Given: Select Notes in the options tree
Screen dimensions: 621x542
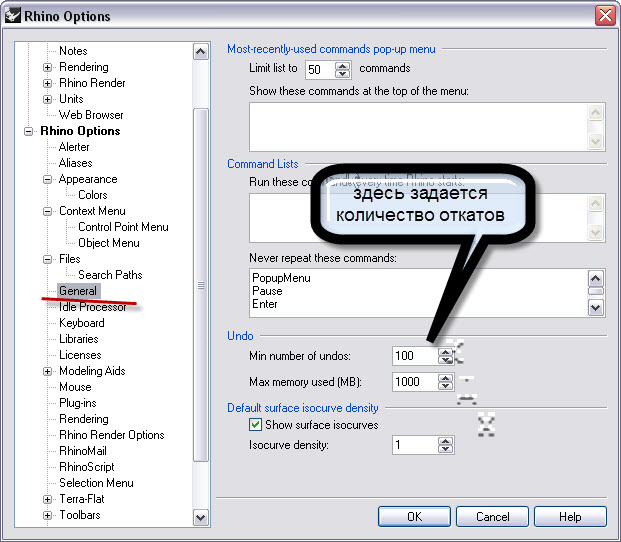Looking at the screenshot, I should 73,51.
